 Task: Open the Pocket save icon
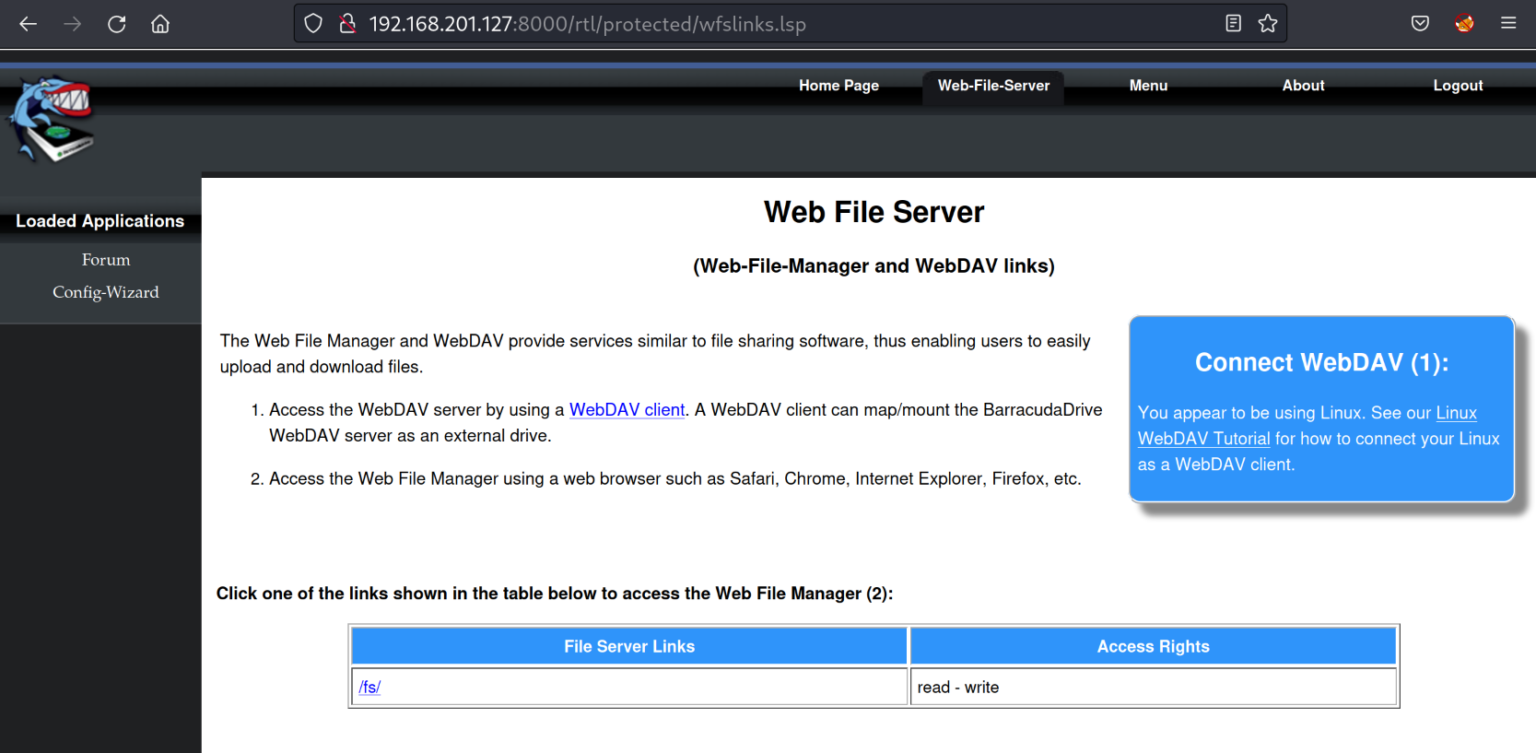[1420, 24]
